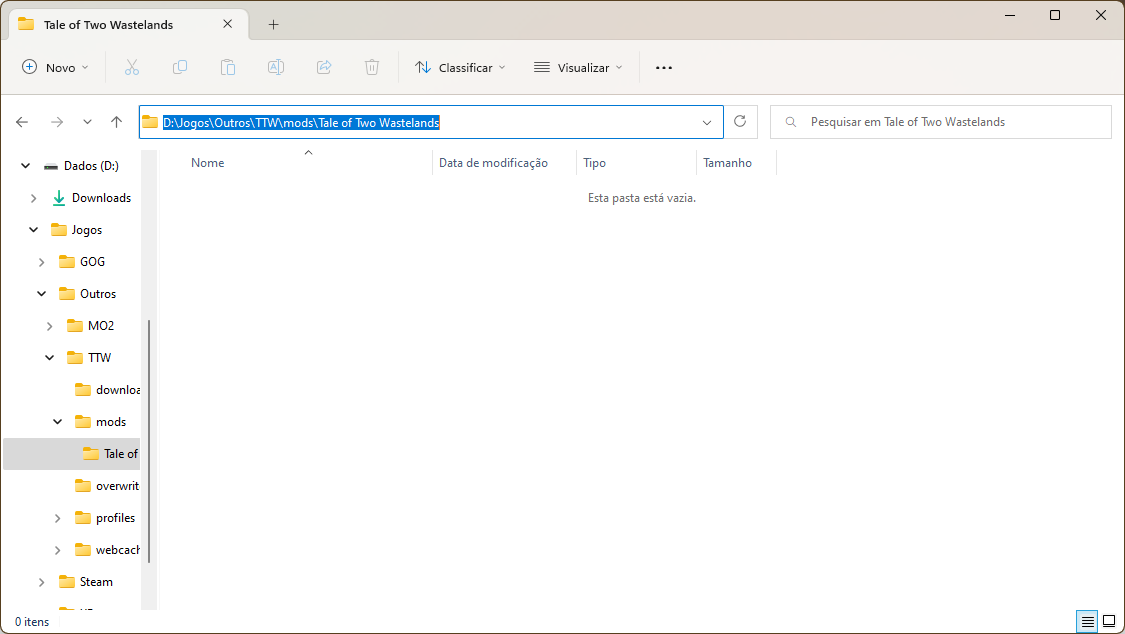Go back with the back arrow
The height and width of the screenshot is (634, 1125).
point(22,122)
